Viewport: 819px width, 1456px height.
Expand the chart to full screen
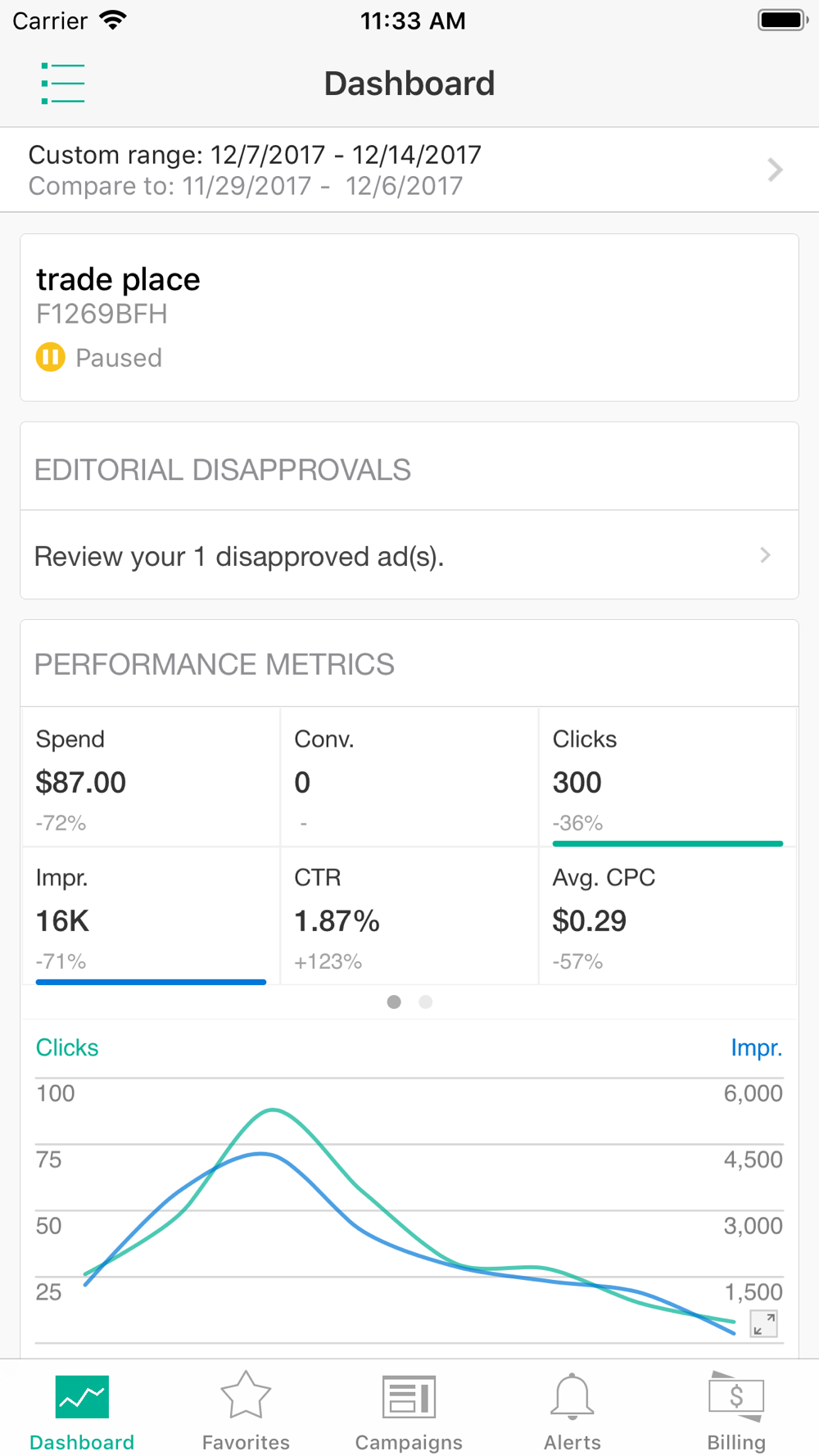tap(763, 1323)
